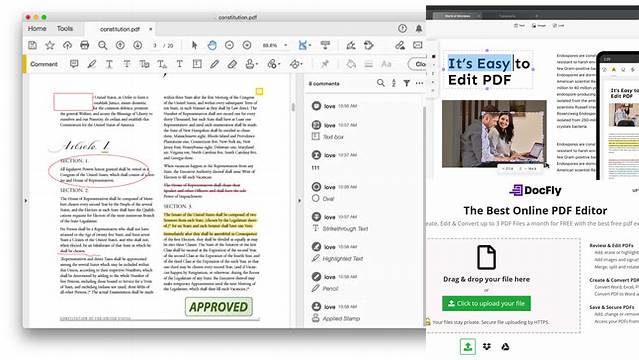Screen dimensions: 639x360
Task: Select the pencil drawing tool
Action: pyautogui.click(x=214, y=64)
